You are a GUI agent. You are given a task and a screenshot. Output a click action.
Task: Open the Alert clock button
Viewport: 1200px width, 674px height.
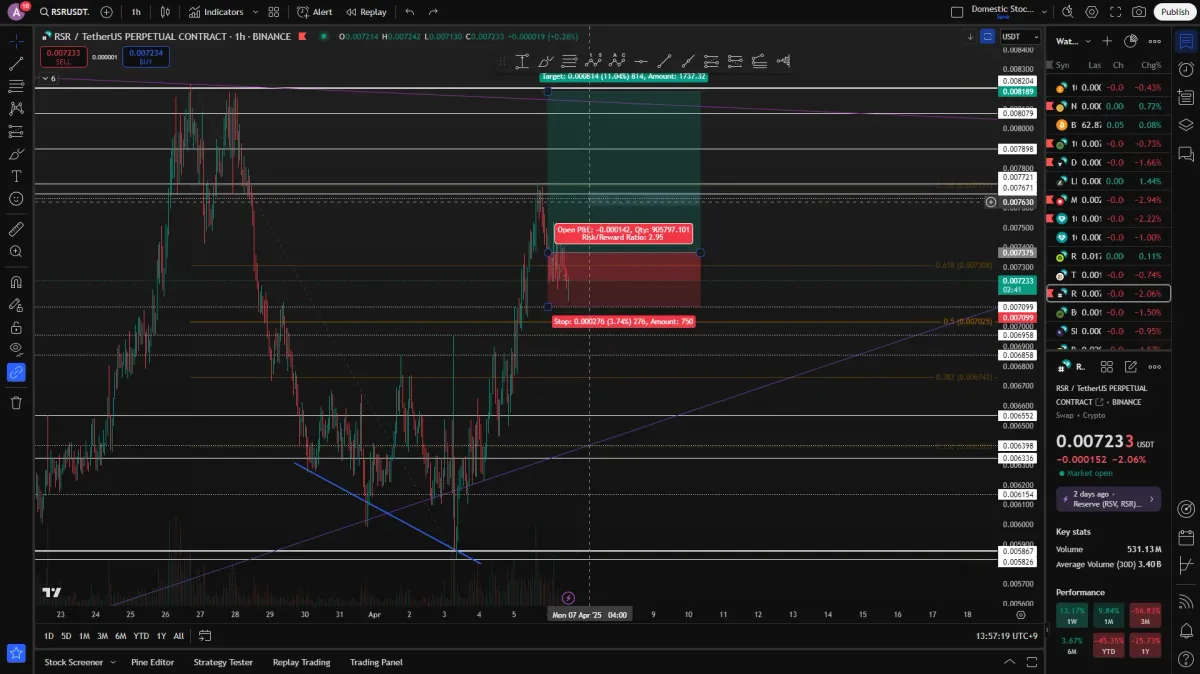[315, 12]
